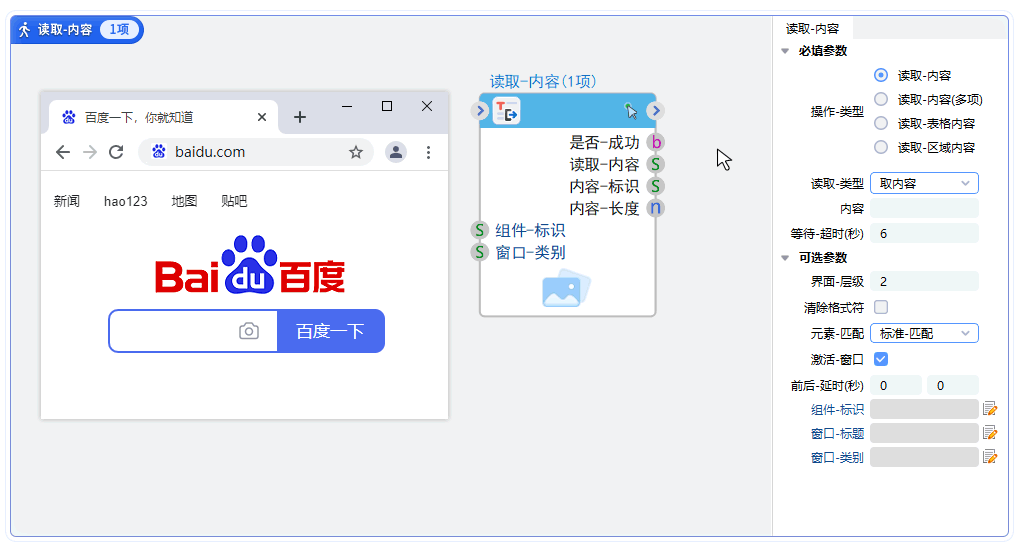Select the 读取-表格内容 radio option
The height and width of the screenshot is (547, 1024).
pos(881,123)
